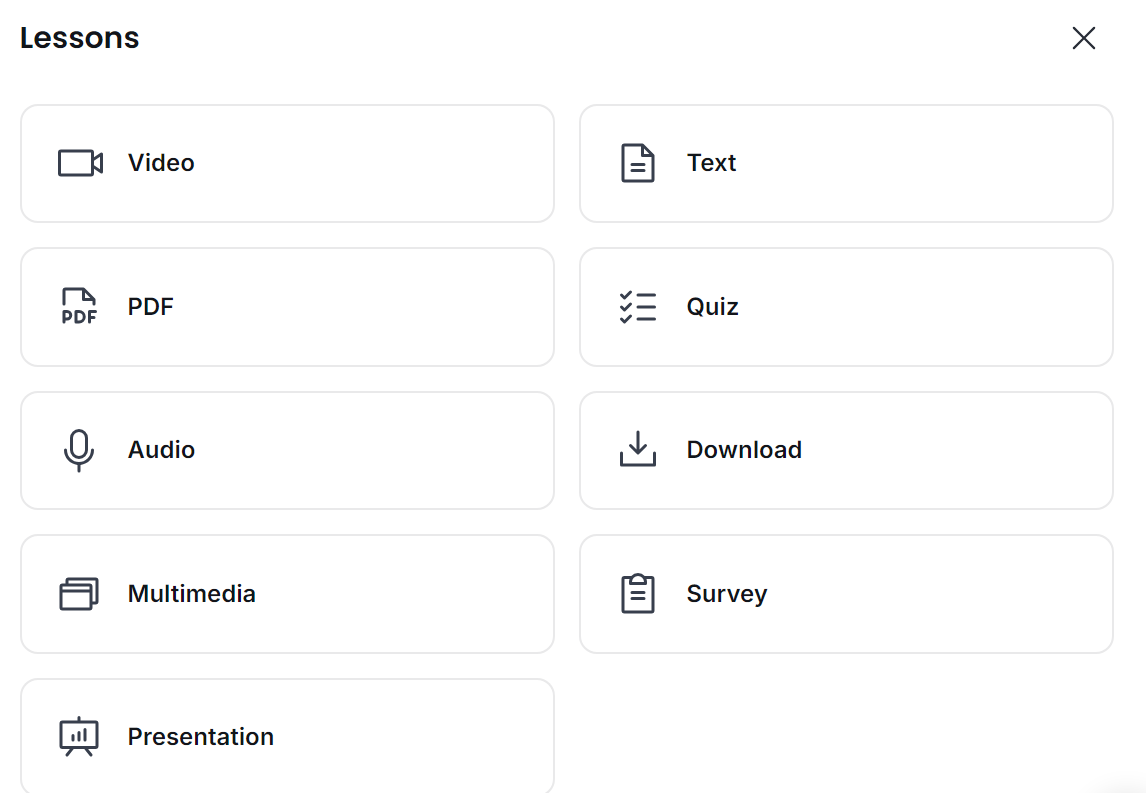Add a Text lesson
This screenshot has height=793, width=1146.
pos(846,162)
